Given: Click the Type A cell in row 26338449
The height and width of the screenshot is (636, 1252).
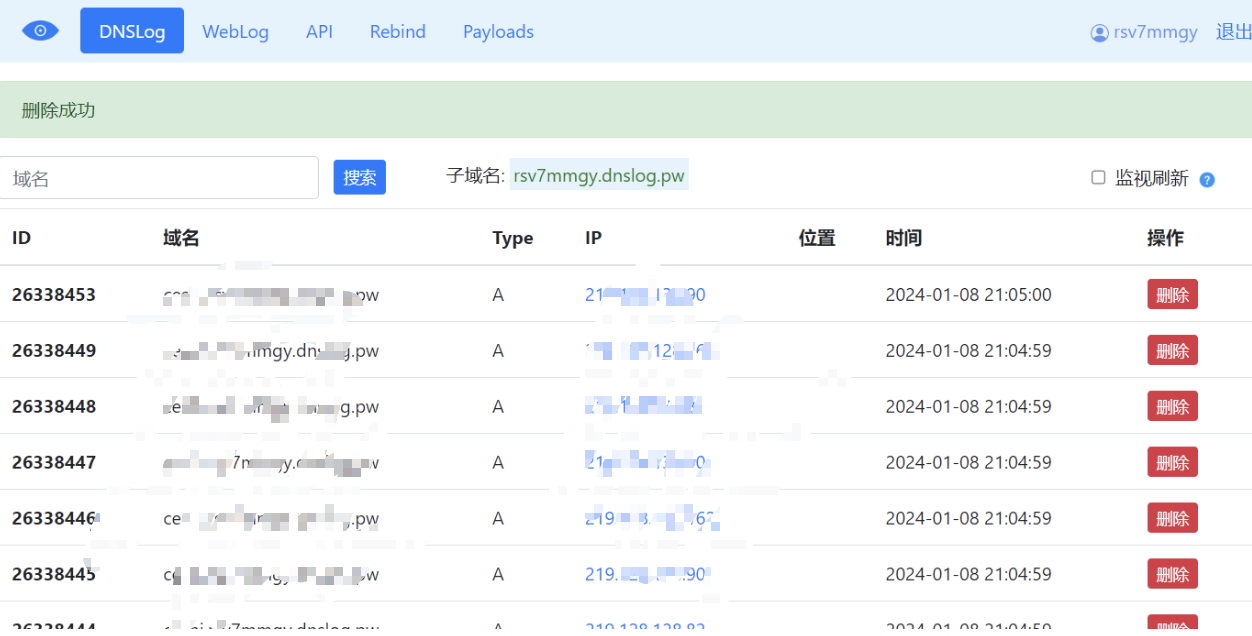Looking at the screenshot, I should 498,351.
